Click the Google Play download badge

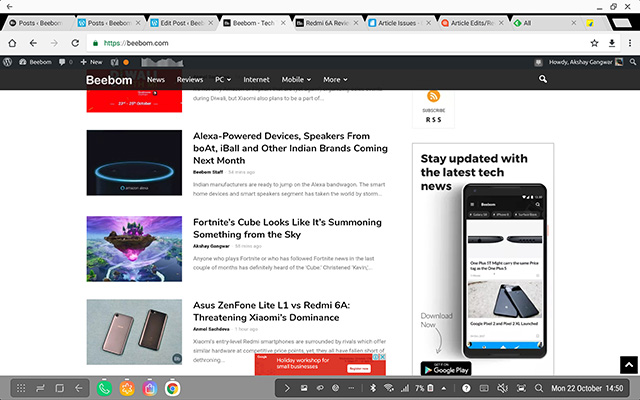click(446, 369)
